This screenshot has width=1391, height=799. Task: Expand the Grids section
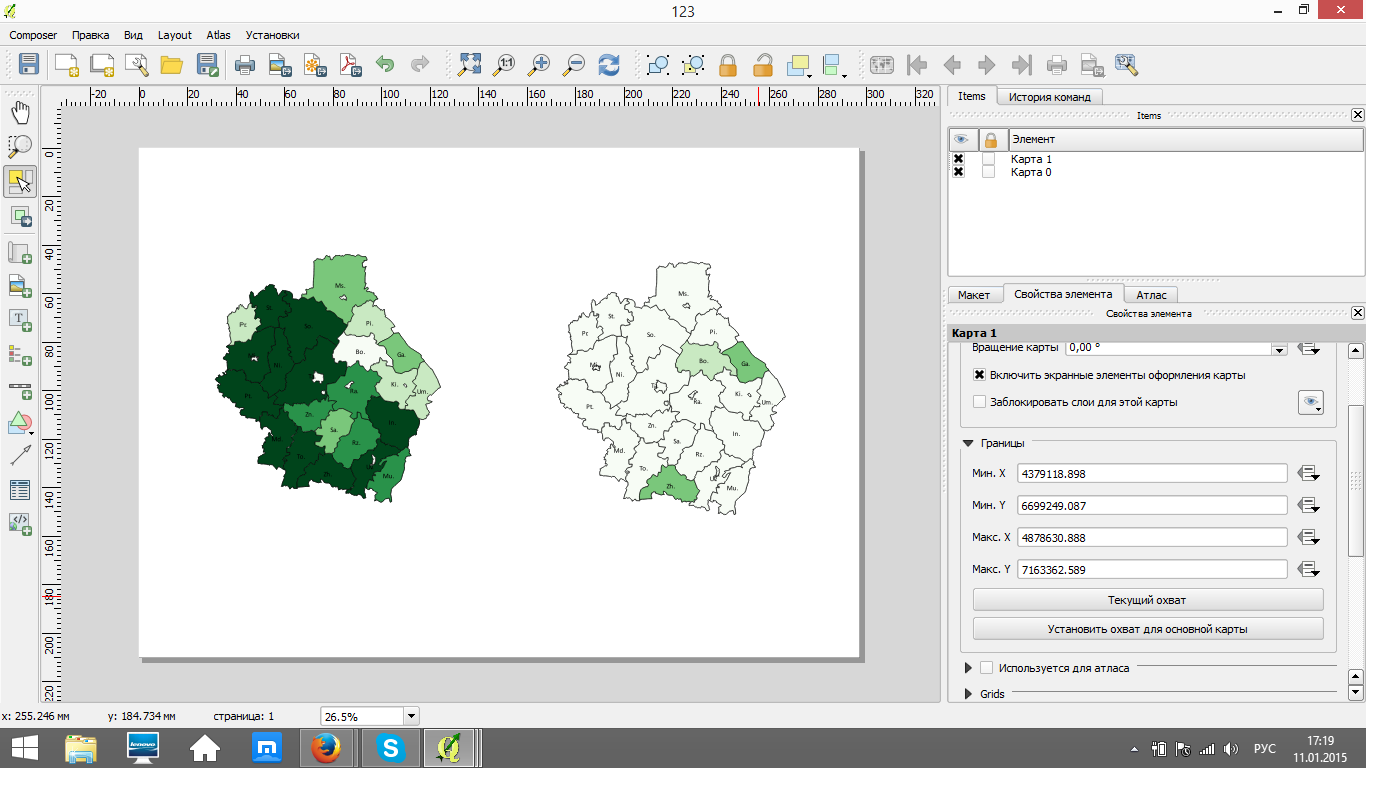(968, 693)
